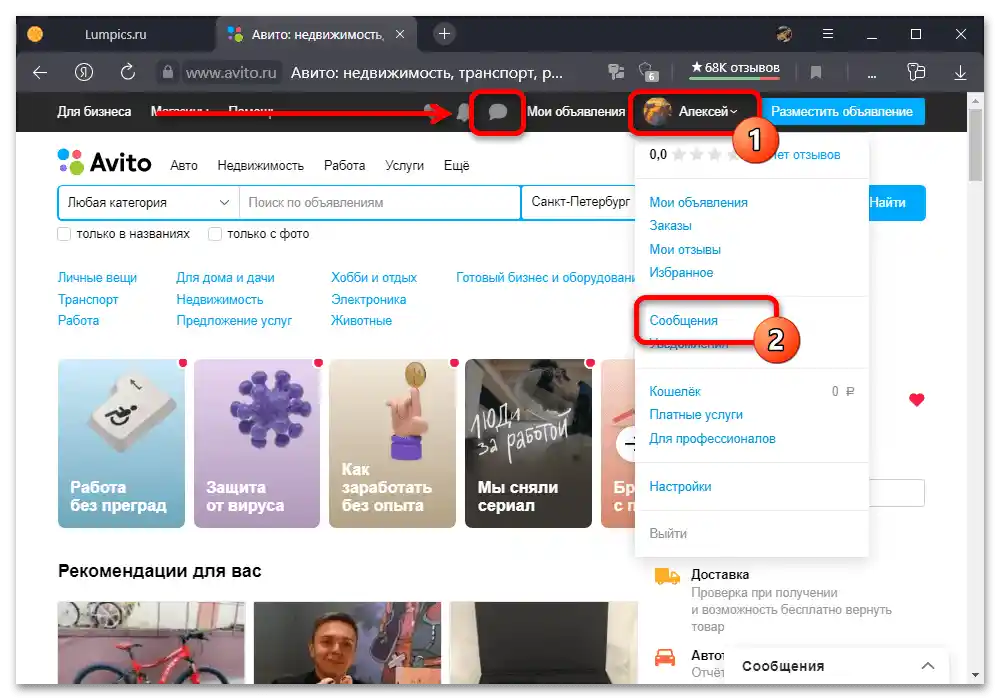Click the Алексей user avatar picture
This screenshot has height=700, width=1000.
point(657,112)
